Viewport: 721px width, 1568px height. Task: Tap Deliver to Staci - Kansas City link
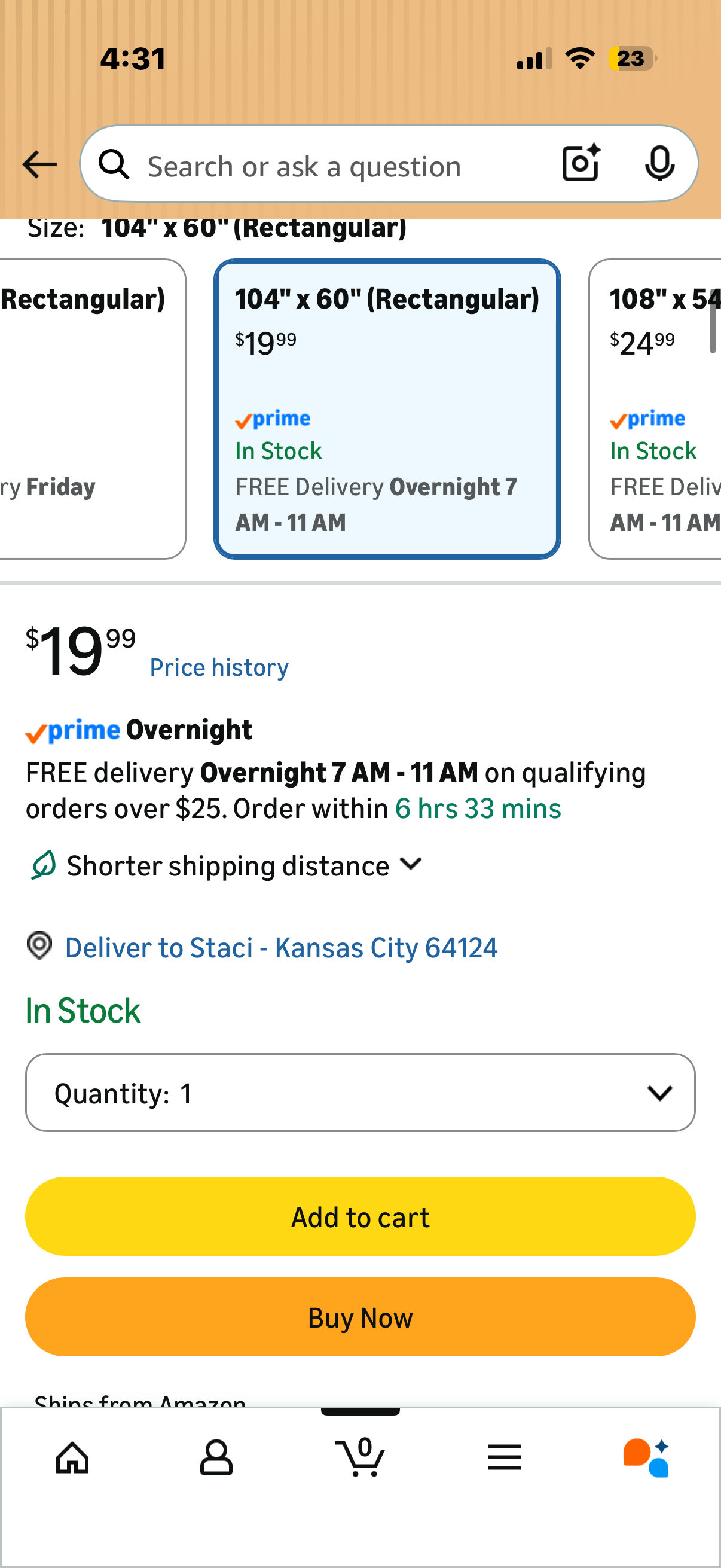tap(281, 948)
